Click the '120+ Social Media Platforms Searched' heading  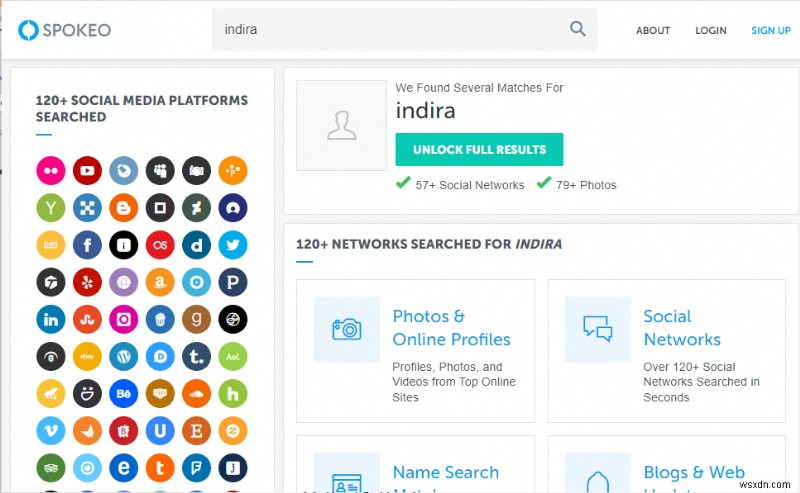(x=142, y=109)
